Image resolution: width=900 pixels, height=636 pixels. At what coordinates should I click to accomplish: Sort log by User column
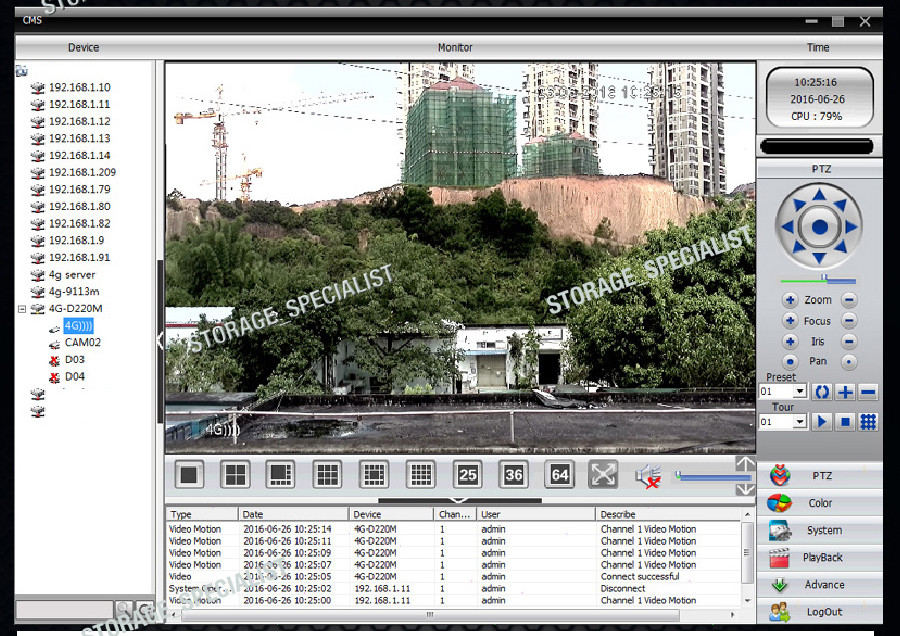(x=536, y=514)
